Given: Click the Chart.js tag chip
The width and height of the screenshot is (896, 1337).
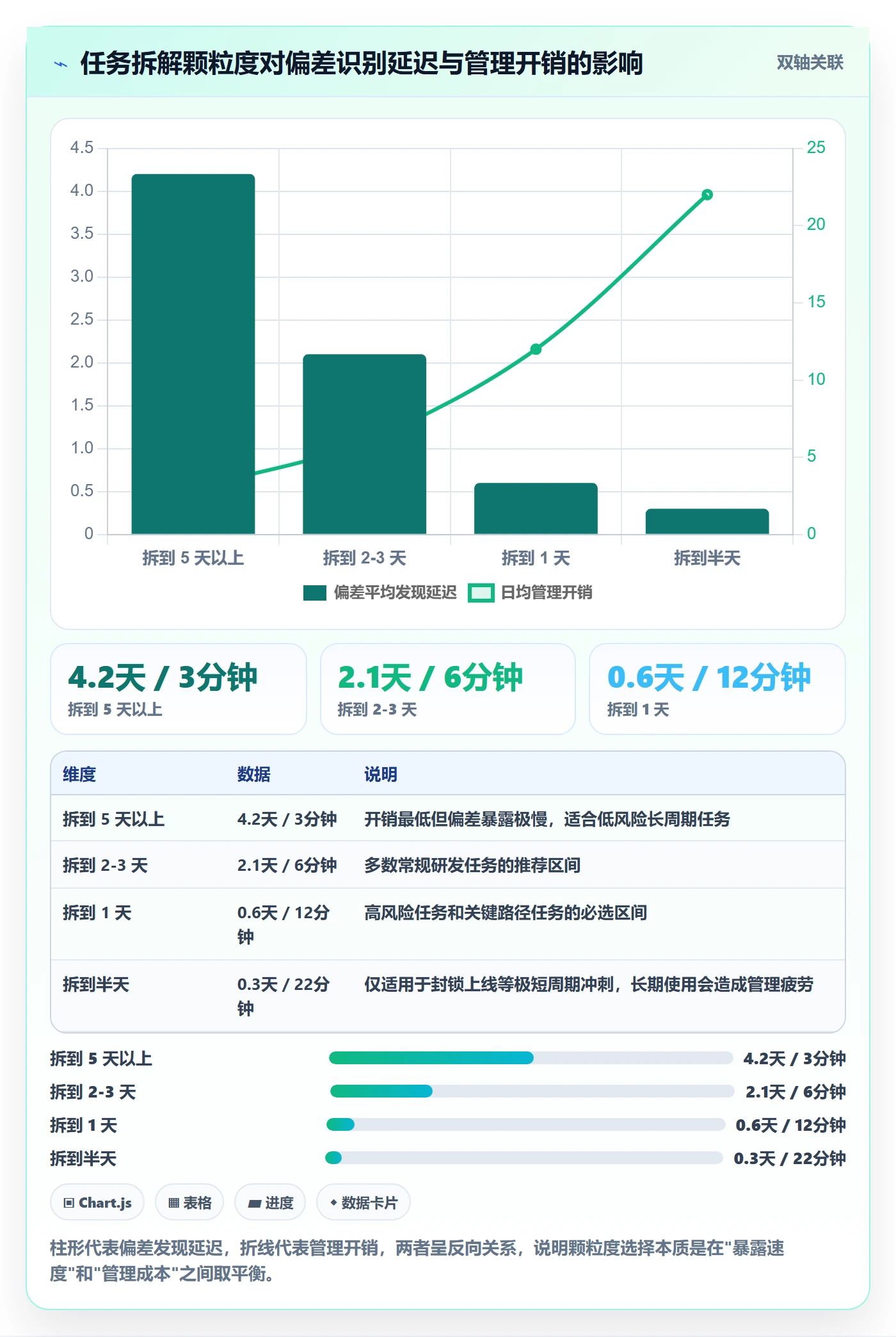Looking at the screenshot, I should [x=97, y=1203].
